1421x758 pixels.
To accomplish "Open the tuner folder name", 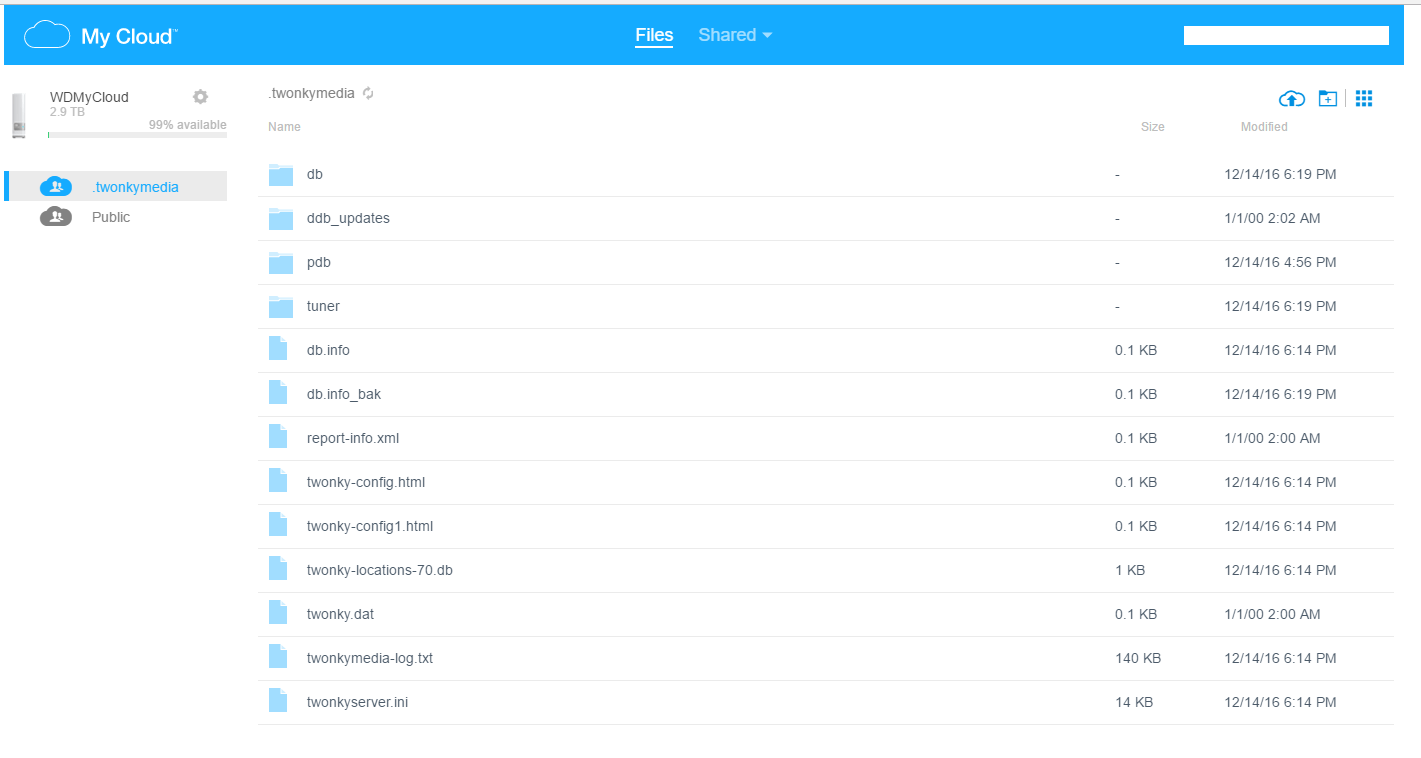I will [323, 306].
